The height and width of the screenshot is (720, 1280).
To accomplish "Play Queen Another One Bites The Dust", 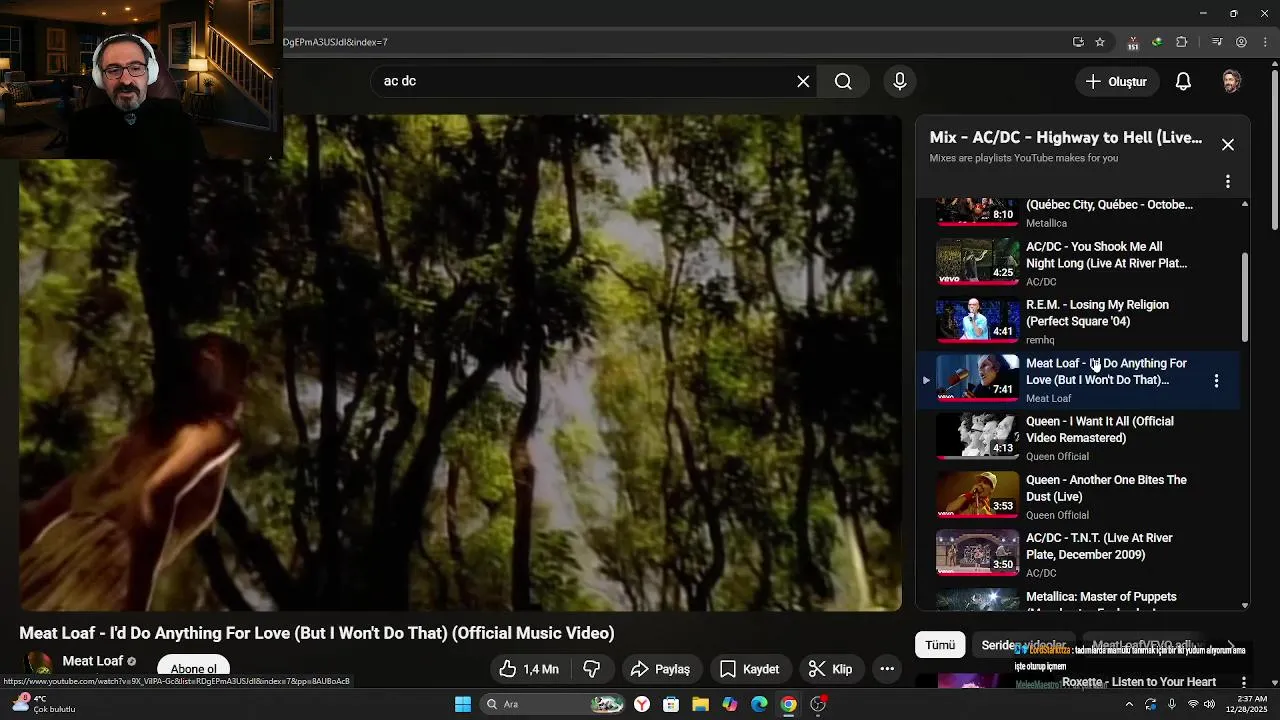I will tap(1078, 496).
